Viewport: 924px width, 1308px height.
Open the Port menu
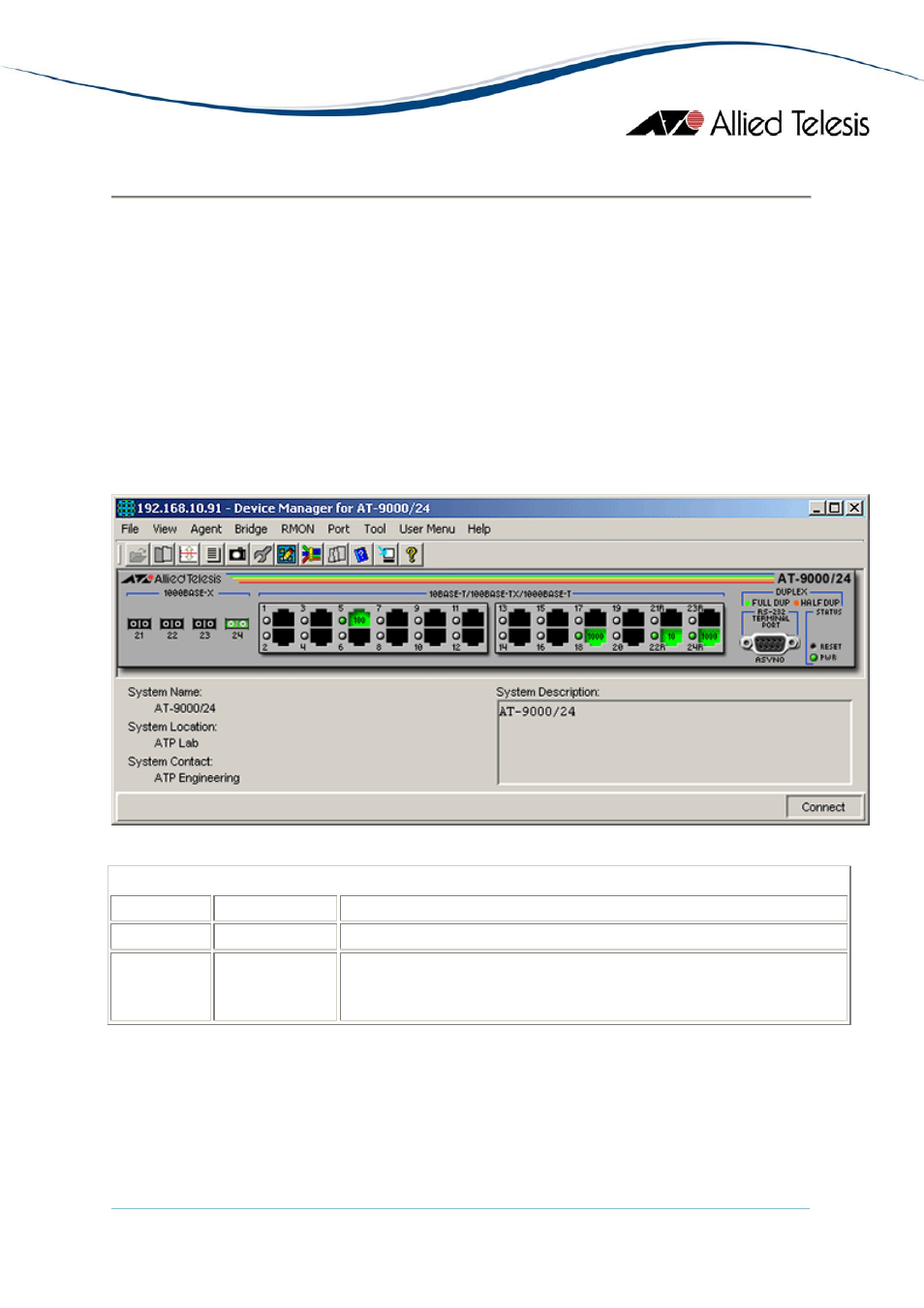[x=338, y=529]
